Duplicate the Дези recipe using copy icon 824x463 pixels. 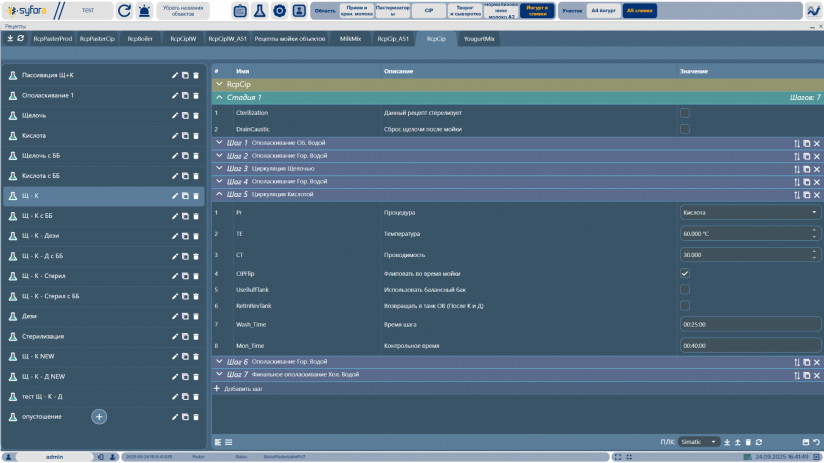pyautogui.click(x=186, y=315)
